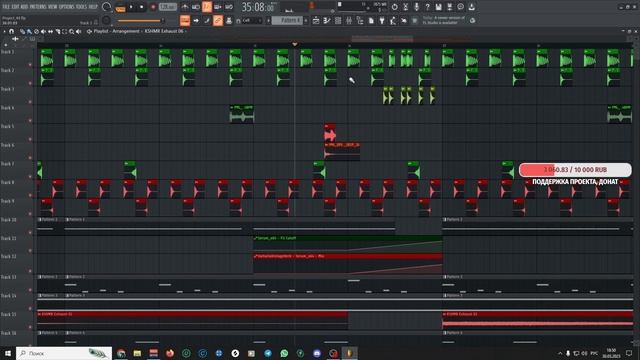Toggle the highlighted multilink to controllers link icon
The image size is (640, 360).
click(x=218, y=20)
